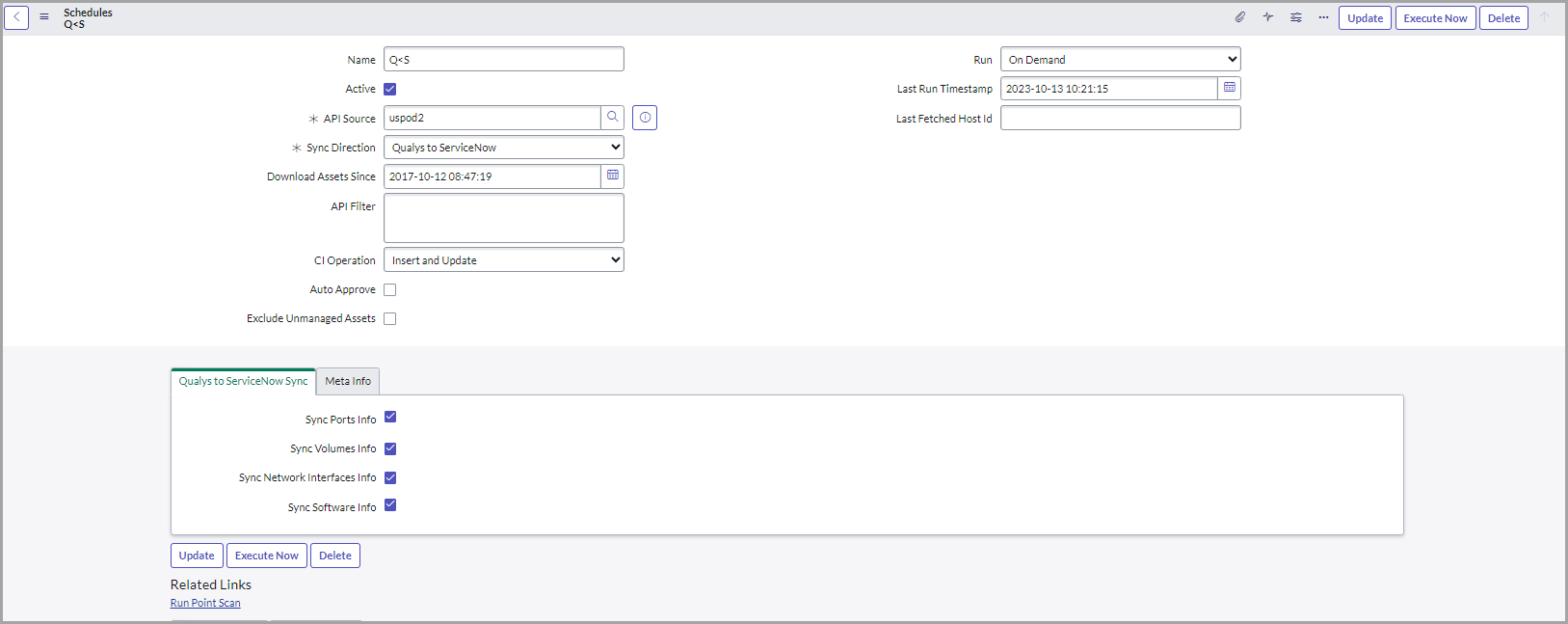Toggle Sync Volumes Info checkbox
The image size is (1568, 624).
pos(390,448)
